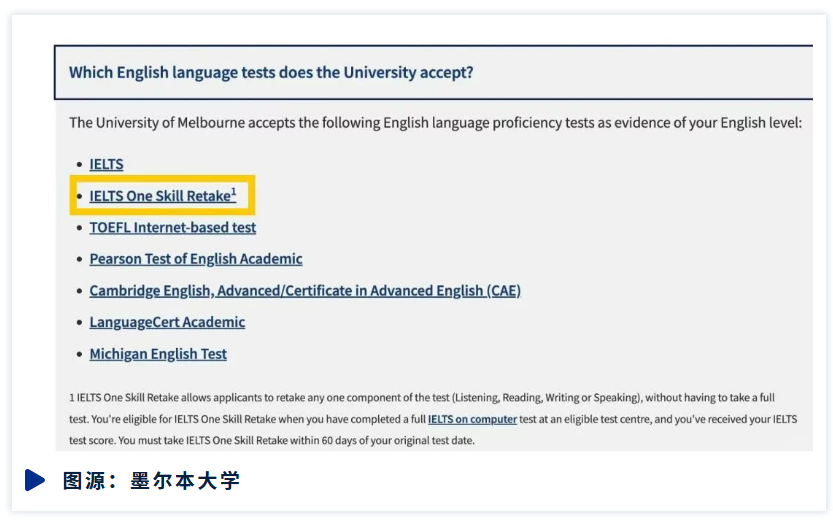
Task: Open the Michigan English Test link
Action: (158, 354)
